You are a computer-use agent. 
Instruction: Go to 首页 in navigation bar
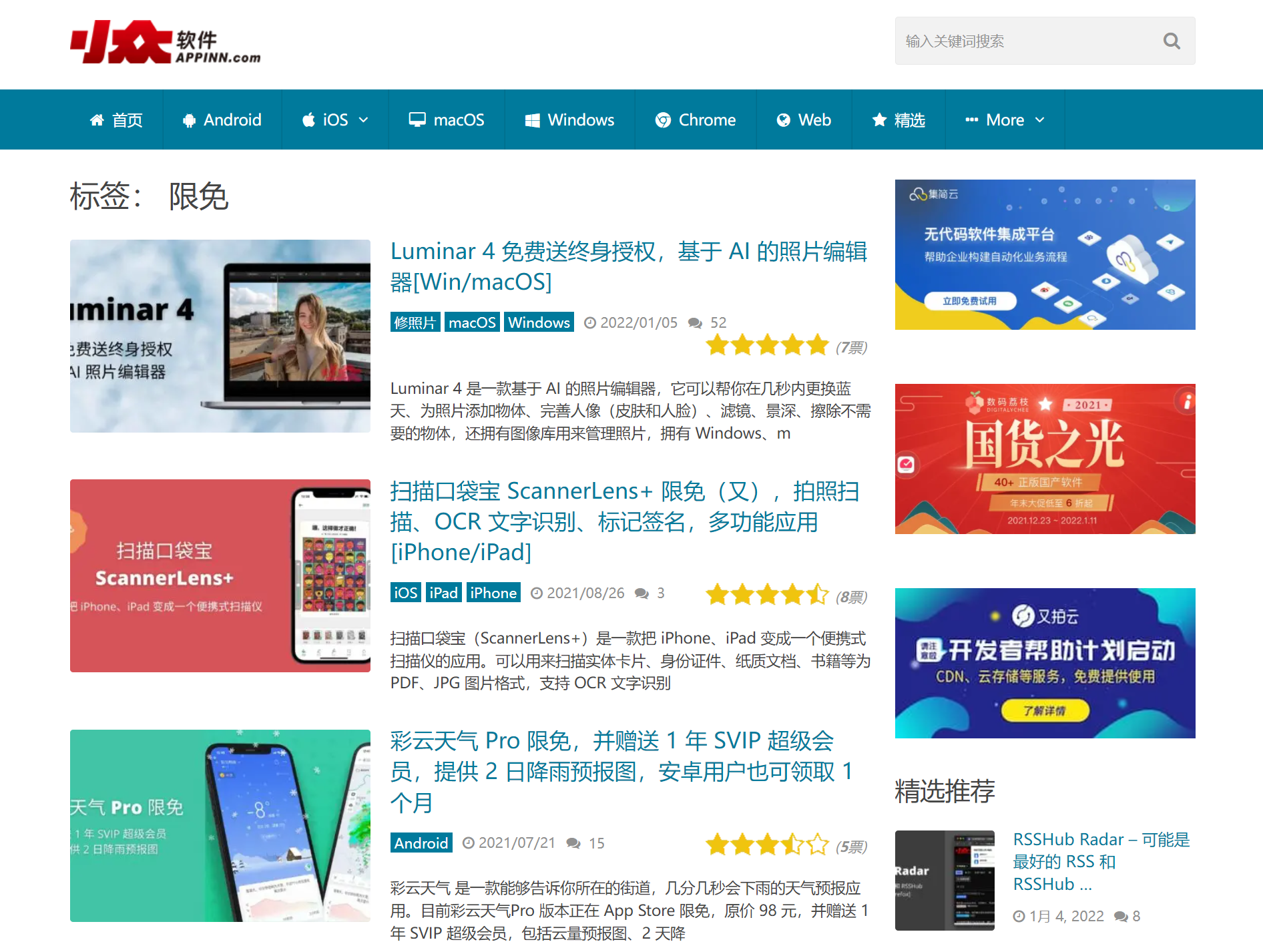[x=116, y=120]
